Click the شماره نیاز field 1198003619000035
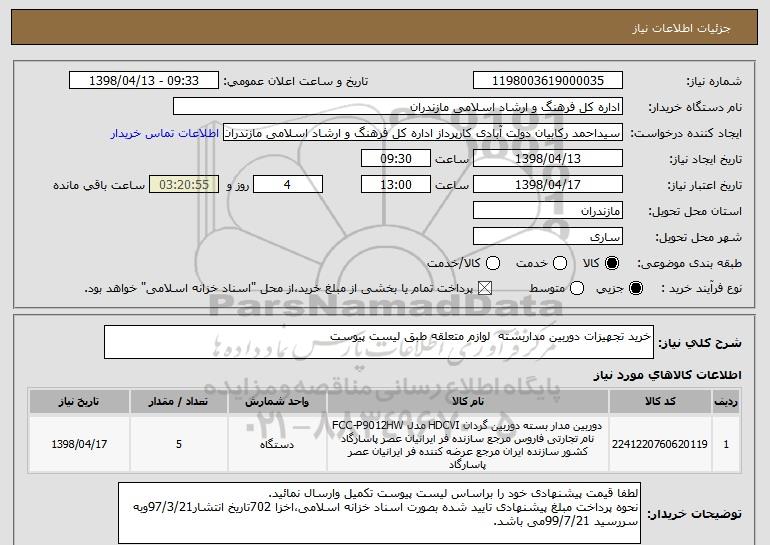770x545 pixels. [548, 81]
